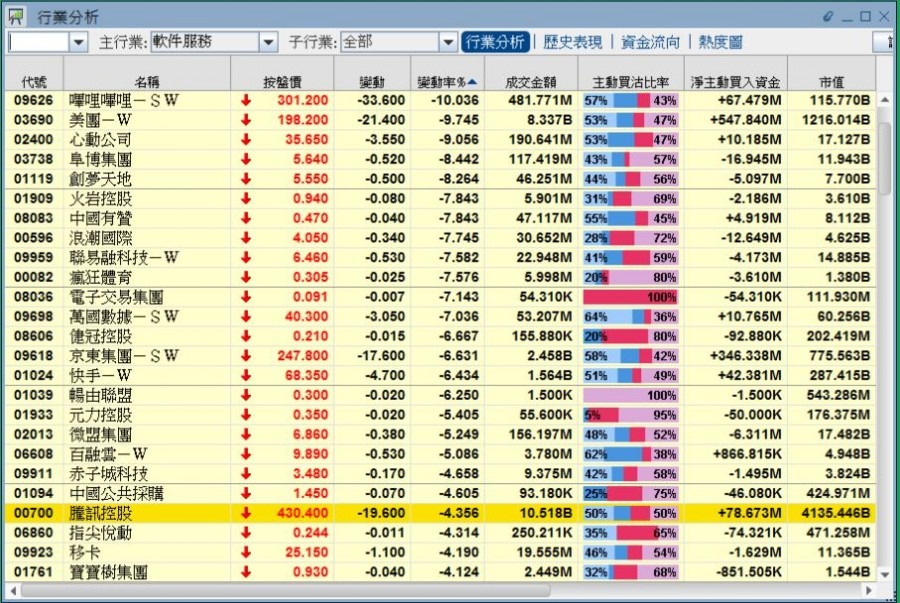Image resolution: width=900 pixels, height=603 pixels.
Task: Expand the 主行業 軟件服務 dropdown
Action: tap(268, 42)
